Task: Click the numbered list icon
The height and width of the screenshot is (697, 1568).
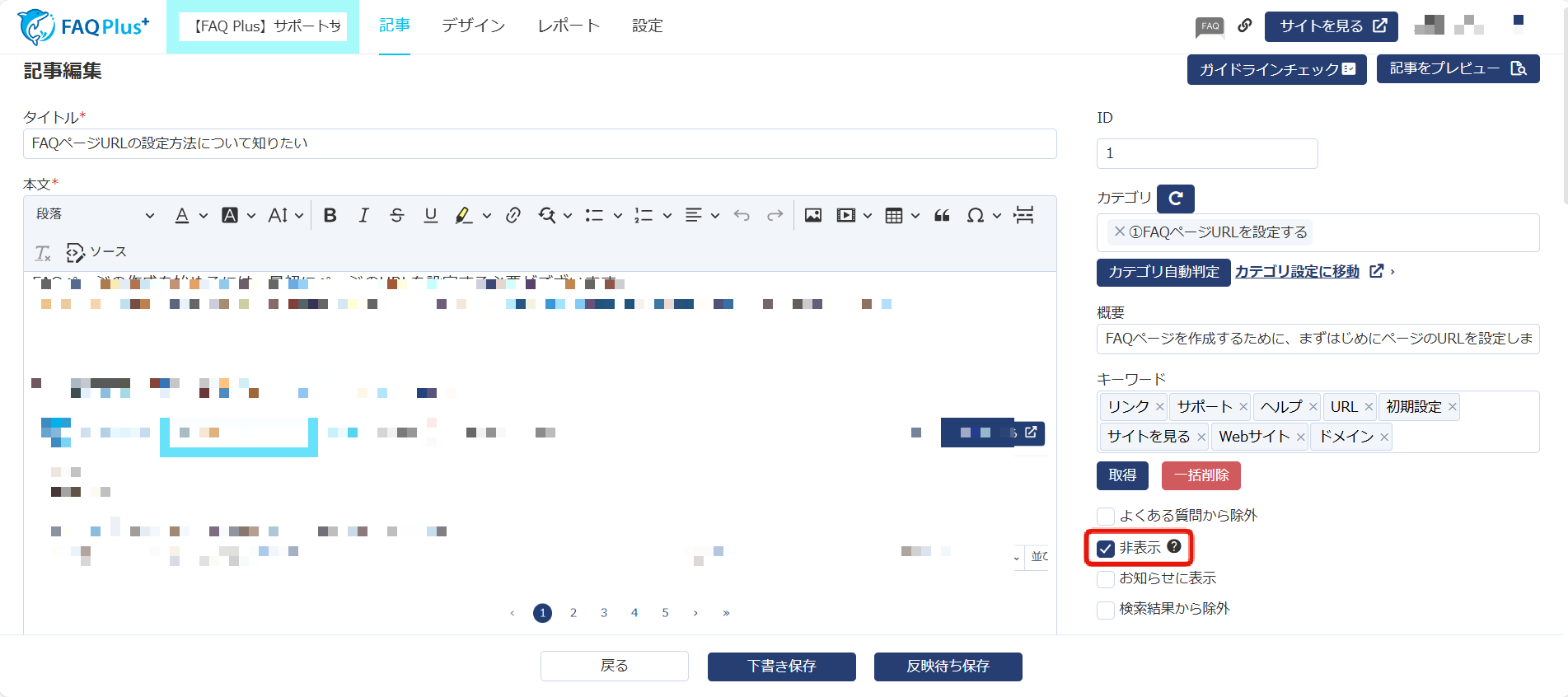Action: [644, 215]
